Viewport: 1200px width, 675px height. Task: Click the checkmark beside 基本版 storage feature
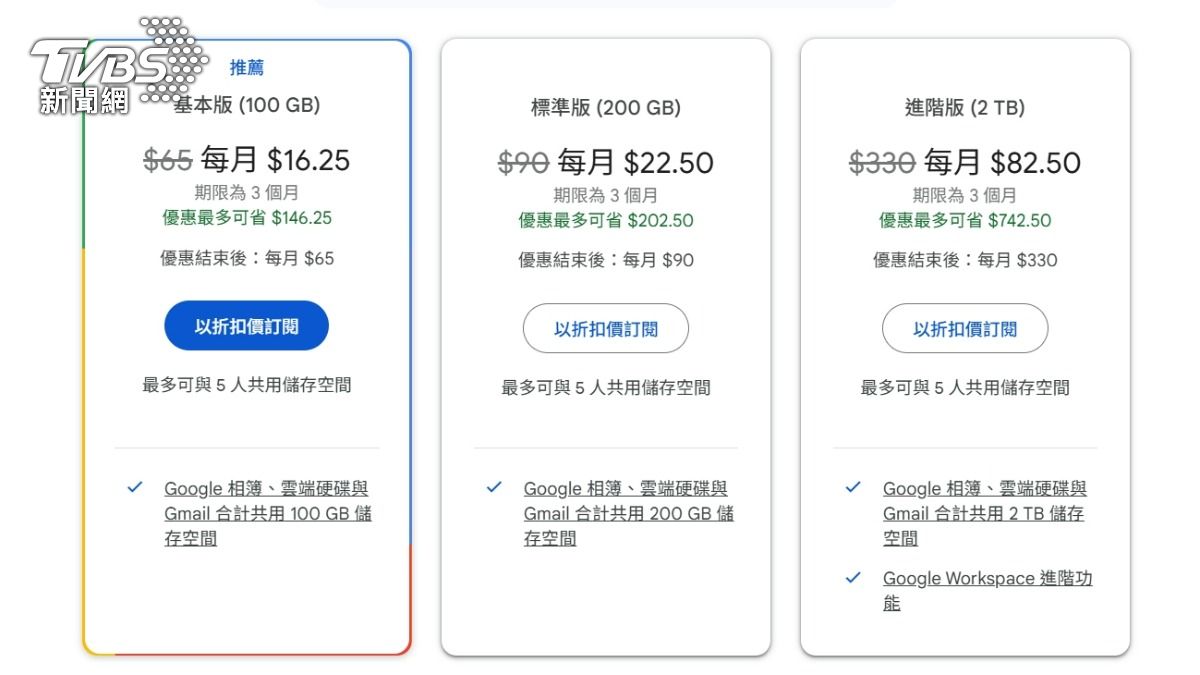tap(133, 488)
